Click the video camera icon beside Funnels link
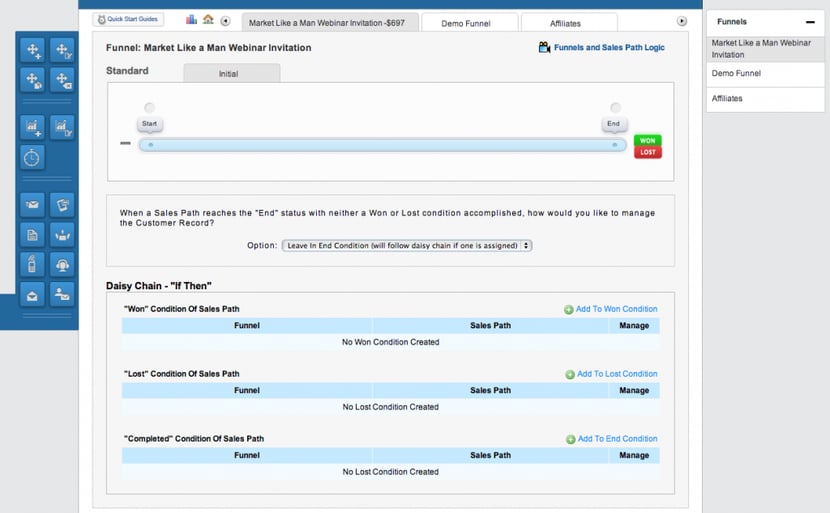 point(544,47)
